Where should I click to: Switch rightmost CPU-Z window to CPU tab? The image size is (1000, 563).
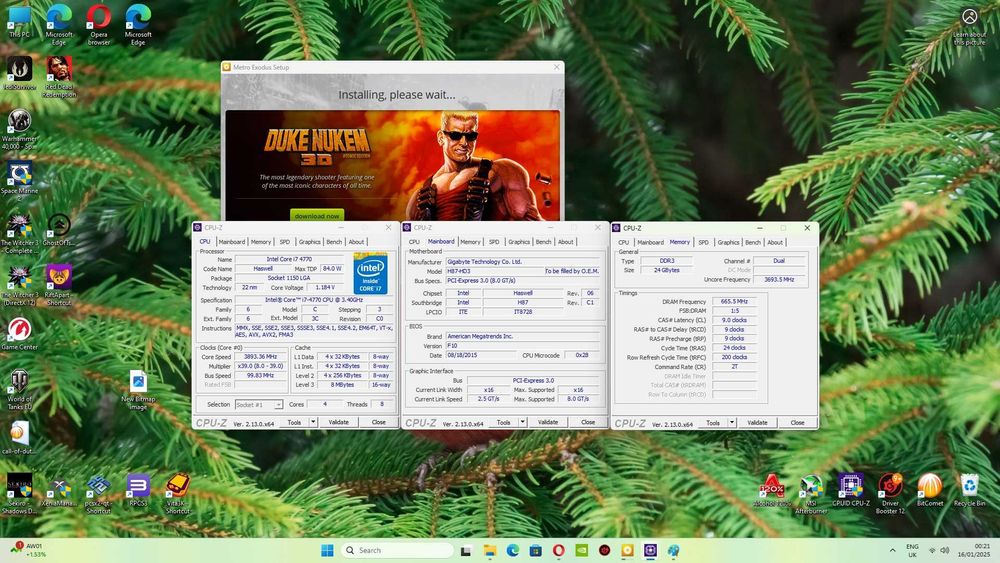(x=624, y=242)
